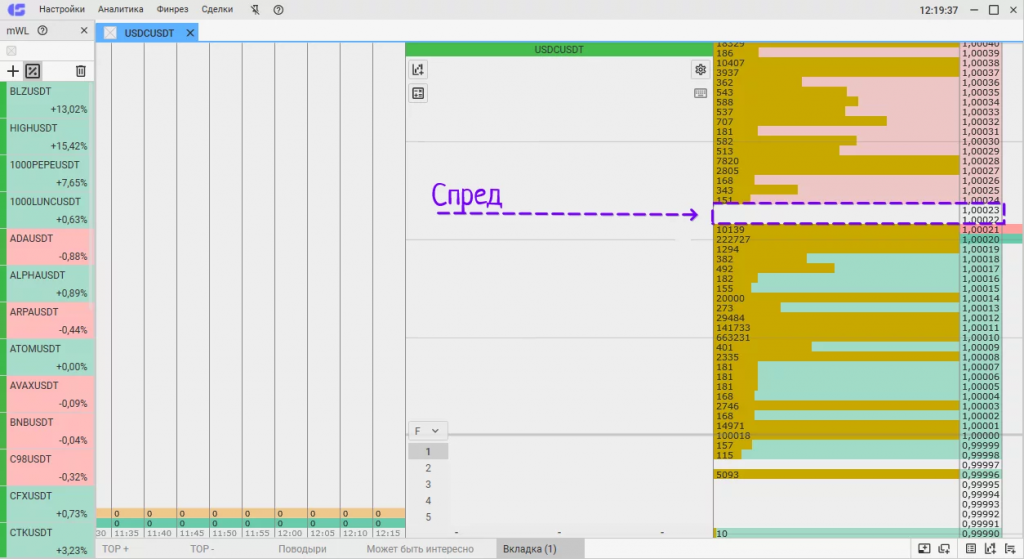
Task: Close the USDCUSDT tab
Action: coord(190,33)
